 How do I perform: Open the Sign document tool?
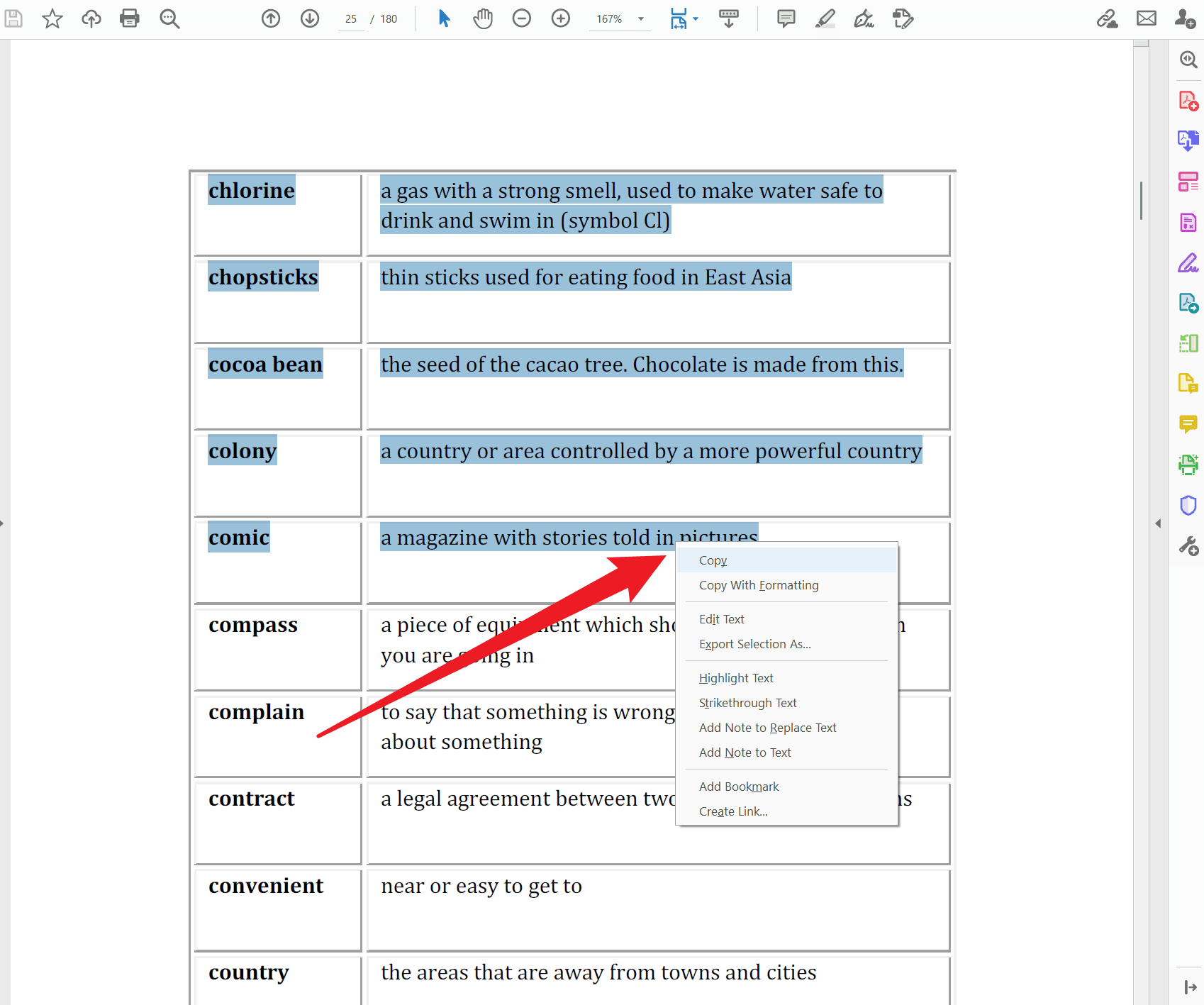pyautogui.click(x=864, y=18)
